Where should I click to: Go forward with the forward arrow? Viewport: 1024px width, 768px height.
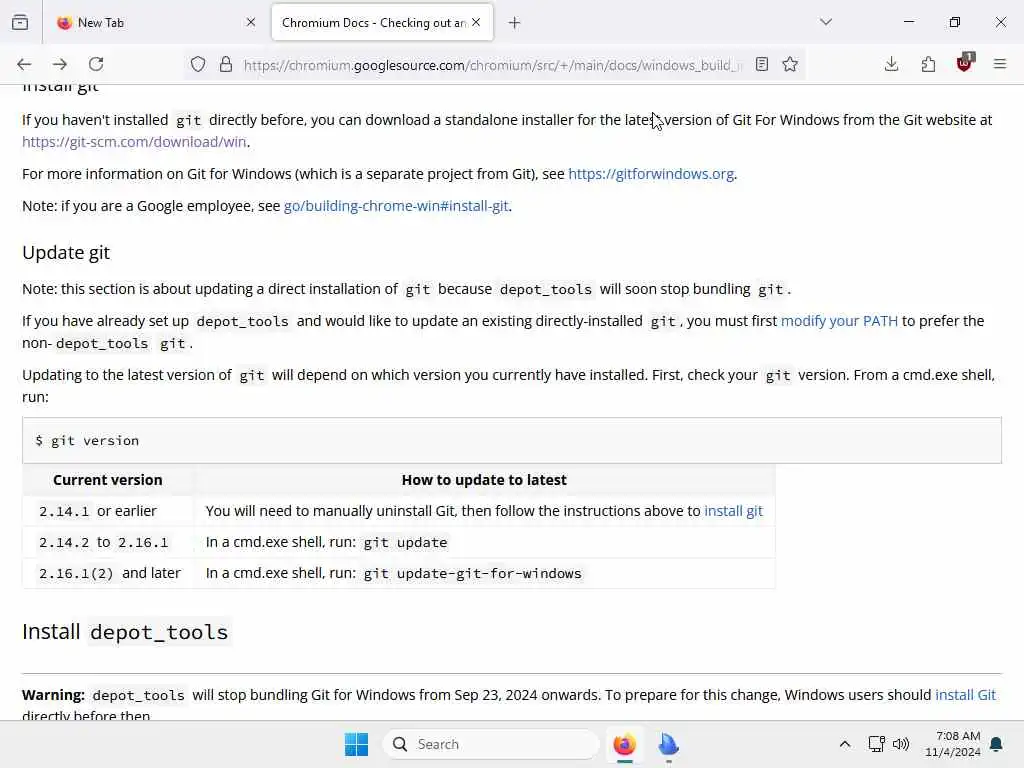[60, 64]
